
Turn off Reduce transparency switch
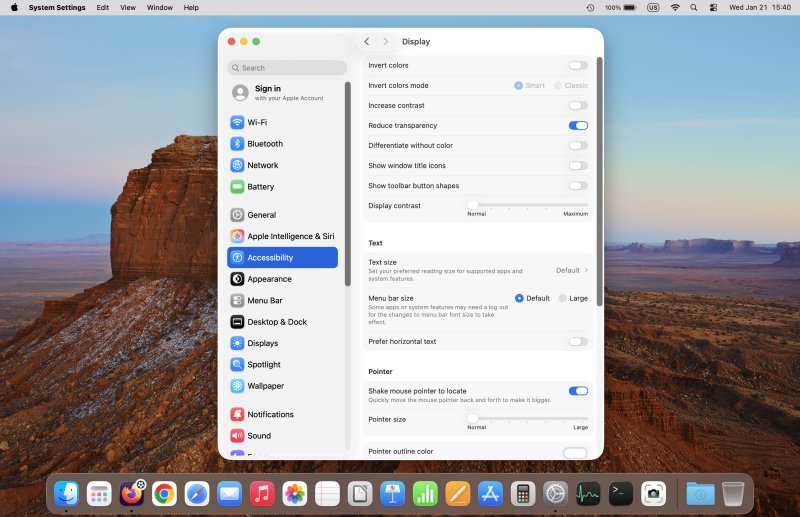[x=578, y=126]
